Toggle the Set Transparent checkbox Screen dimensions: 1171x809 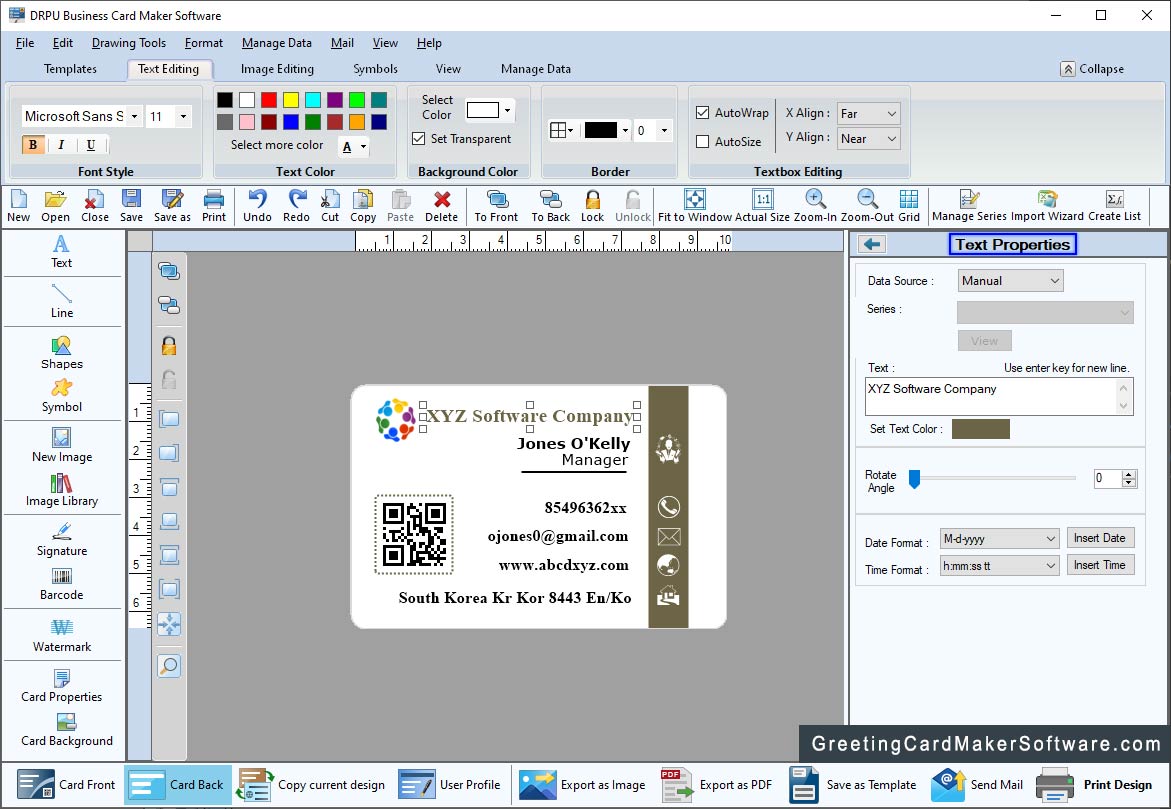click(419, 139)
